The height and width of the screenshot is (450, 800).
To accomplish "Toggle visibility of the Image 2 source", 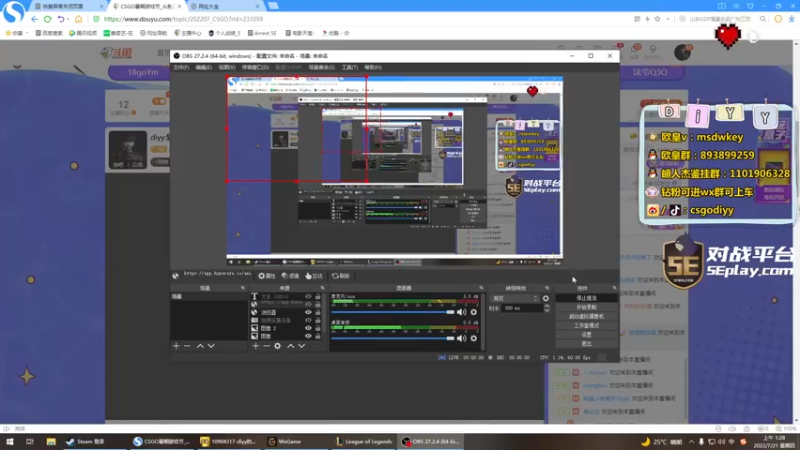I will click(308, 328).
